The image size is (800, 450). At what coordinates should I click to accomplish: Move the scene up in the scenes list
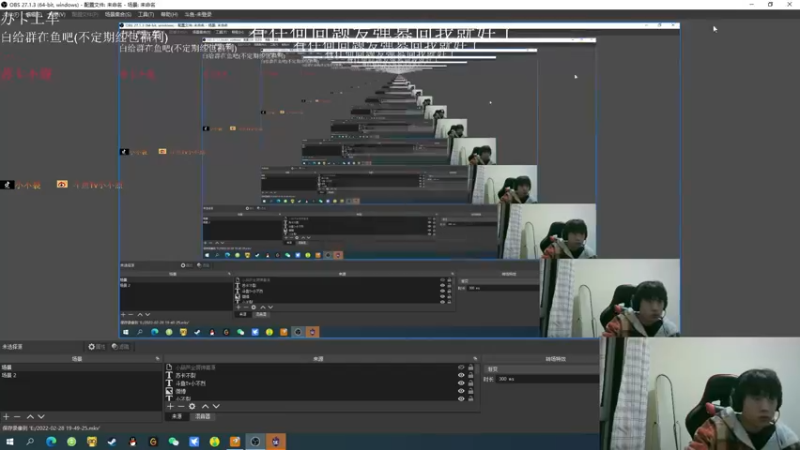(30, 417)
